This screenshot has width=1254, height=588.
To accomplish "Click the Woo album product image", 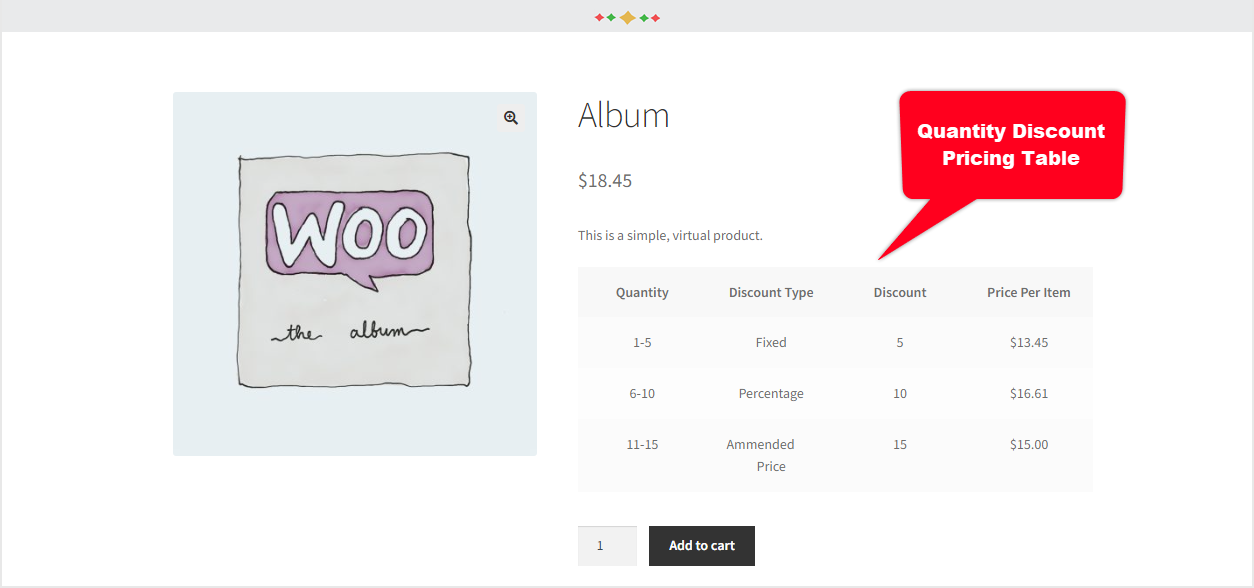I will click(x=354, y=273).
